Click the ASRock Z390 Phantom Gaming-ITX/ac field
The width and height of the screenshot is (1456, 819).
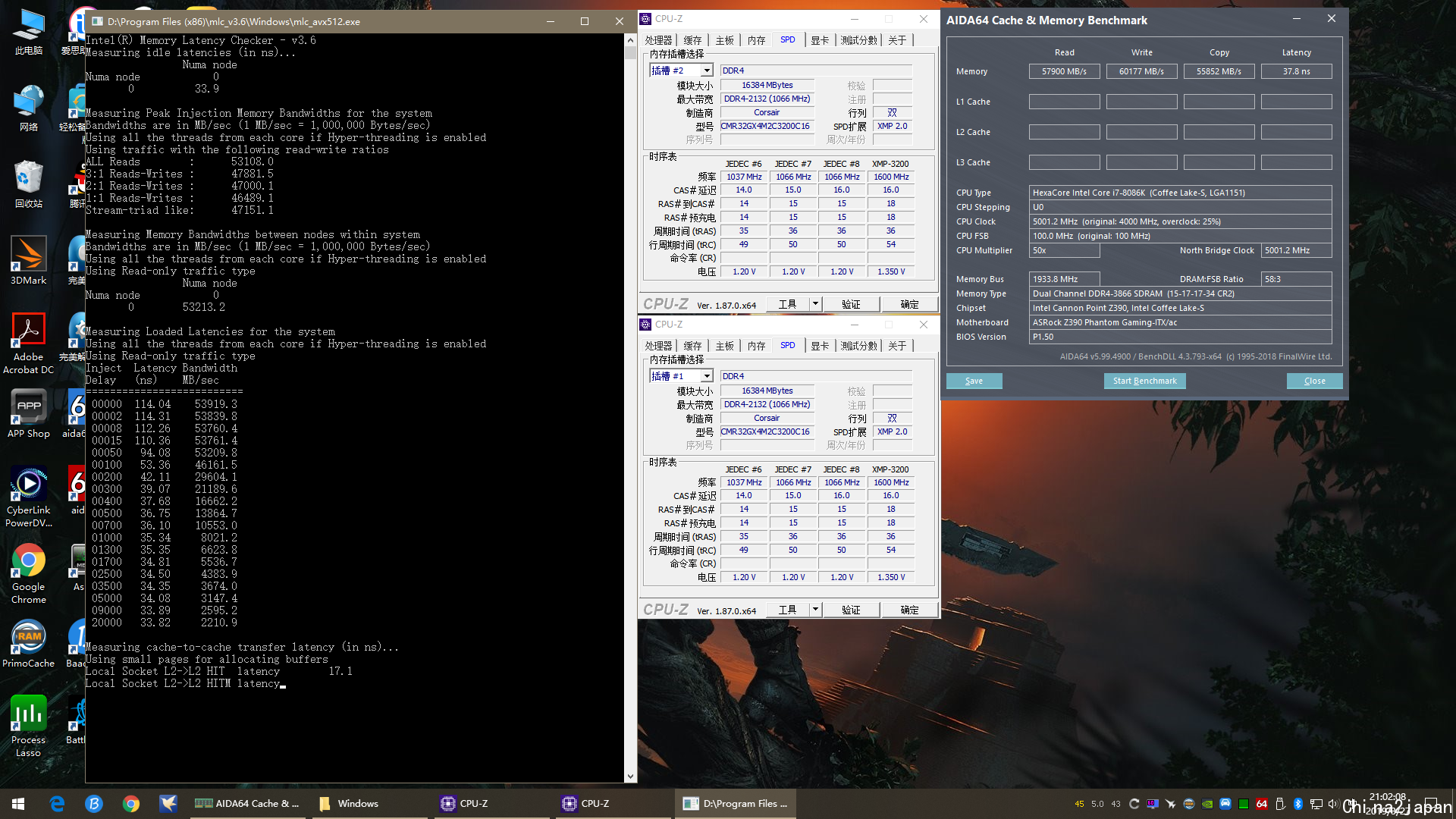(x=1180, y=322)
